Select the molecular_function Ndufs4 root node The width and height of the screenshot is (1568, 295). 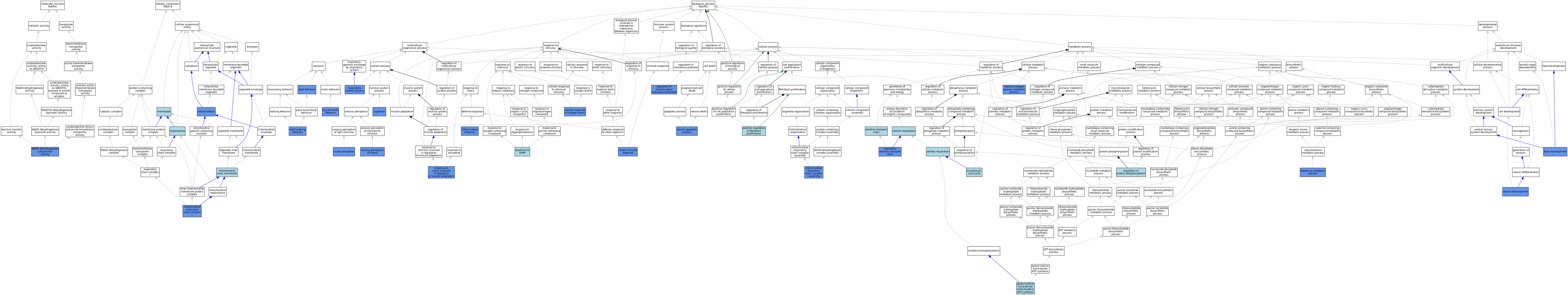(52, 6)
